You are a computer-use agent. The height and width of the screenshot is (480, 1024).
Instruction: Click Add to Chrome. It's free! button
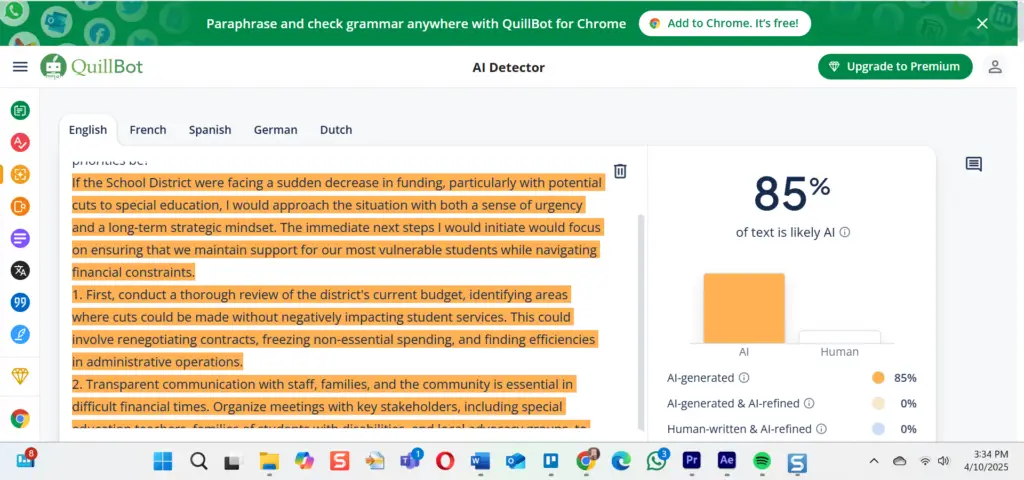(x=725, y=24)
